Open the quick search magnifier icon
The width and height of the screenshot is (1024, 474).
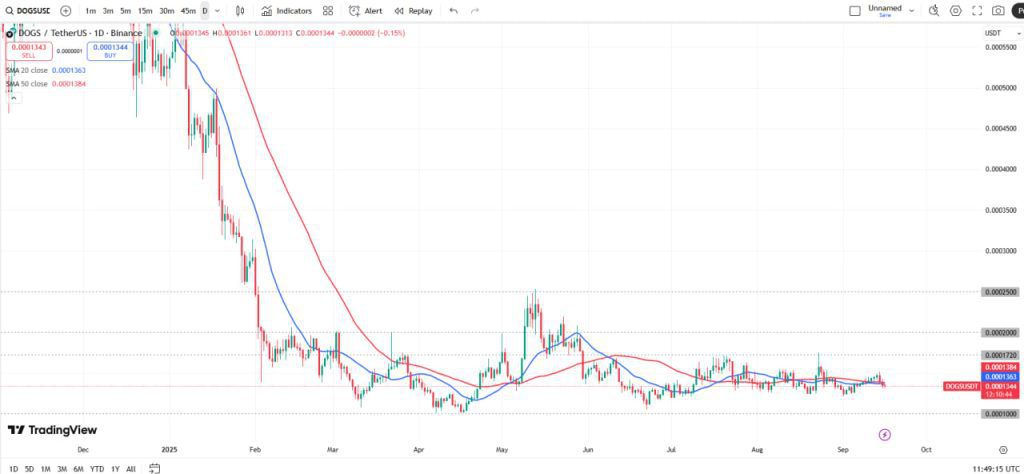pyautogui.click(x=934, y=11)
